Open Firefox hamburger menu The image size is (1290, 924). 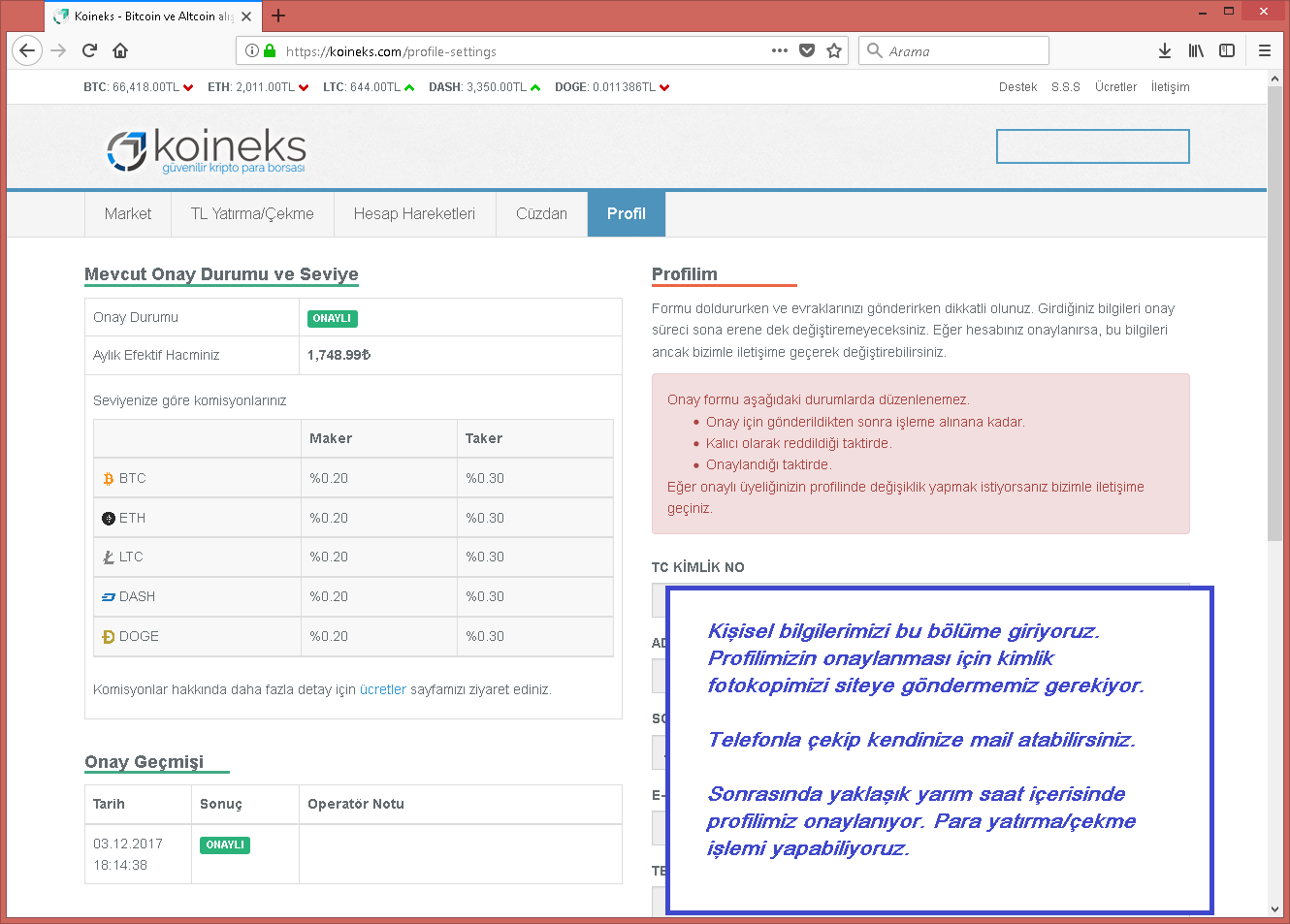[1265, 50]
